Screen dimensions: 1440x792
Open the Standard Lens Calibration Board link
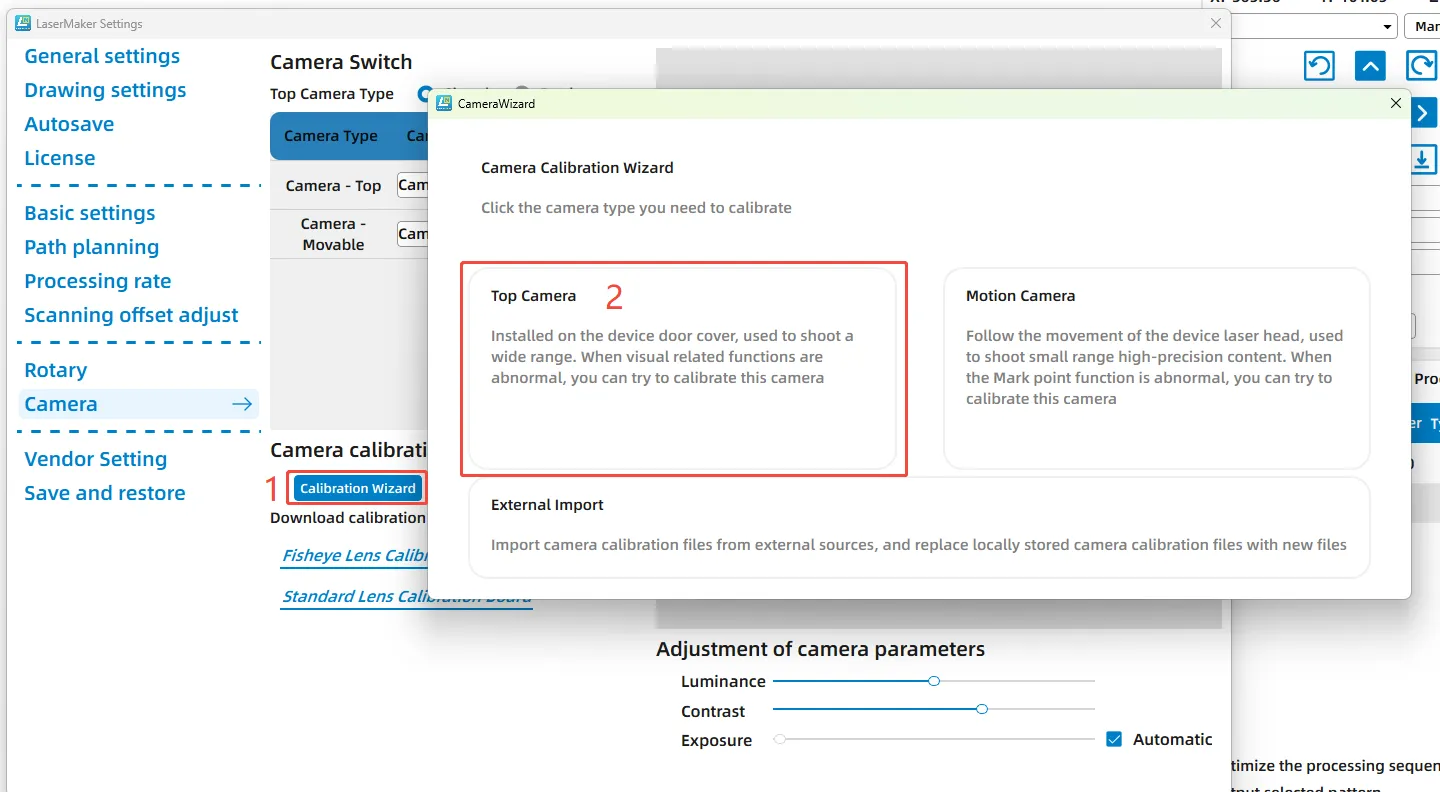405,597
